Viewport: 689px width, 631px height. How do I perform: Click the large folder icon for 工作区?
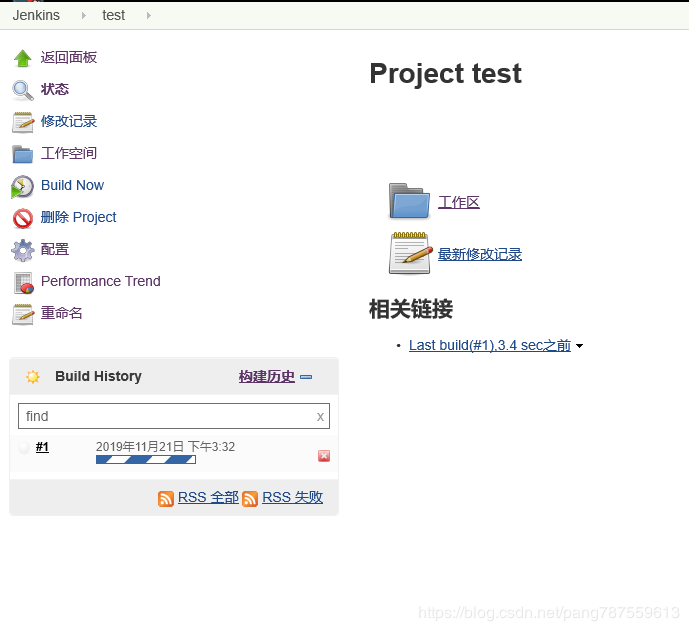pyautogui.click(x=409, y=201)
